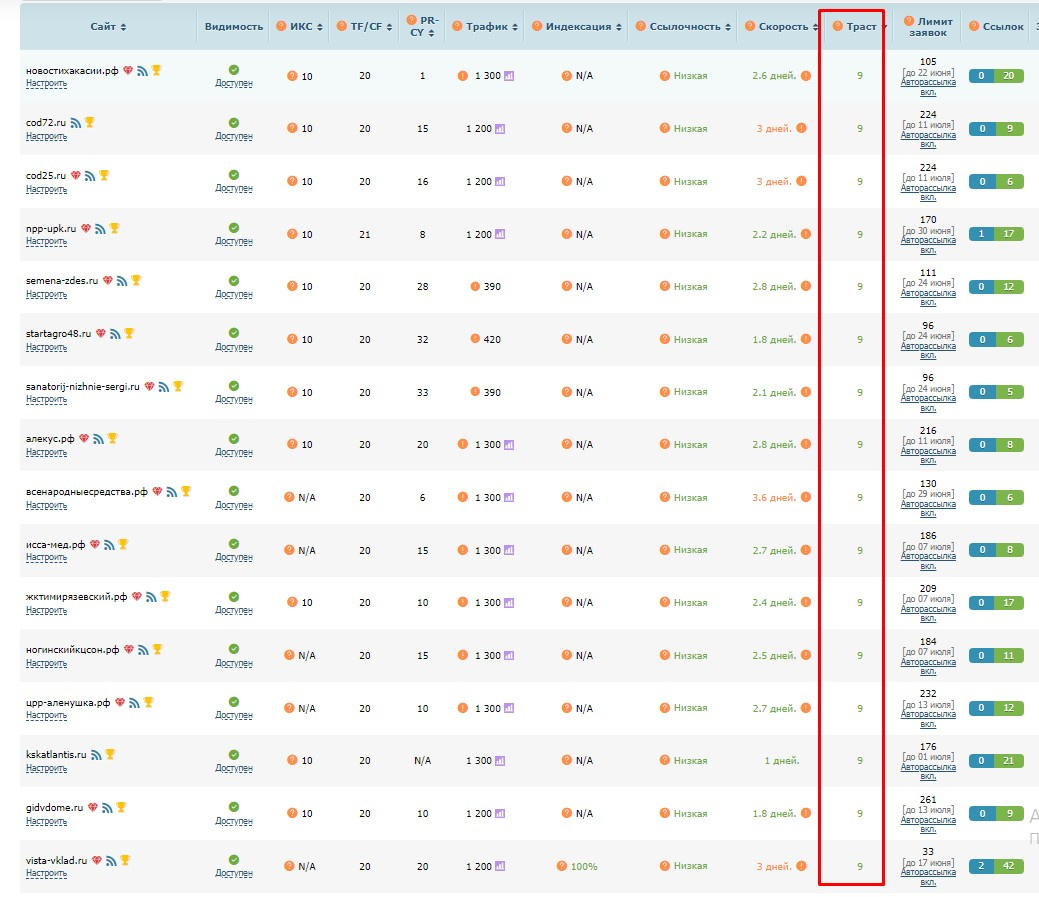Viewport: 1039px width, 897px height.
Task: Click the gem icon beside всенародныесредства.рф
Action: coord(157,492)
